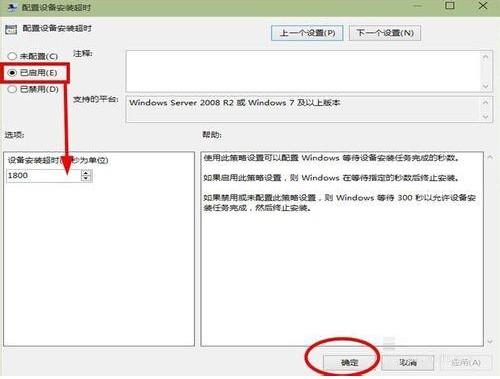The image size is (500, 379).
Task: Select the 已启用(E) radio button
Action: point(12,72)
